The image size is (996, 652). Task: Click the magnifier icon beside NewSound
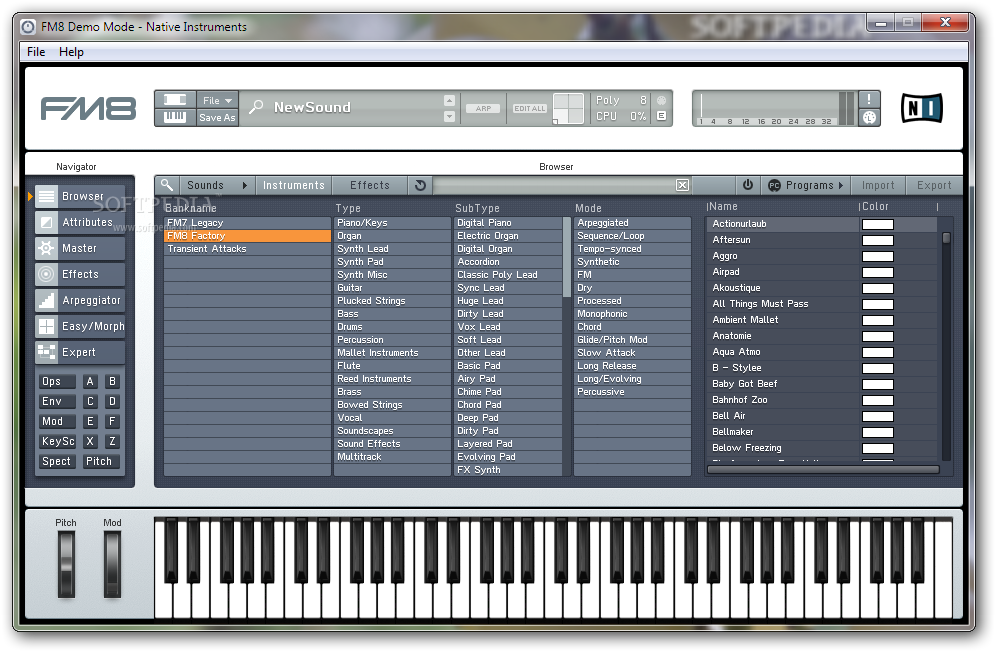[x=256, y=107]
